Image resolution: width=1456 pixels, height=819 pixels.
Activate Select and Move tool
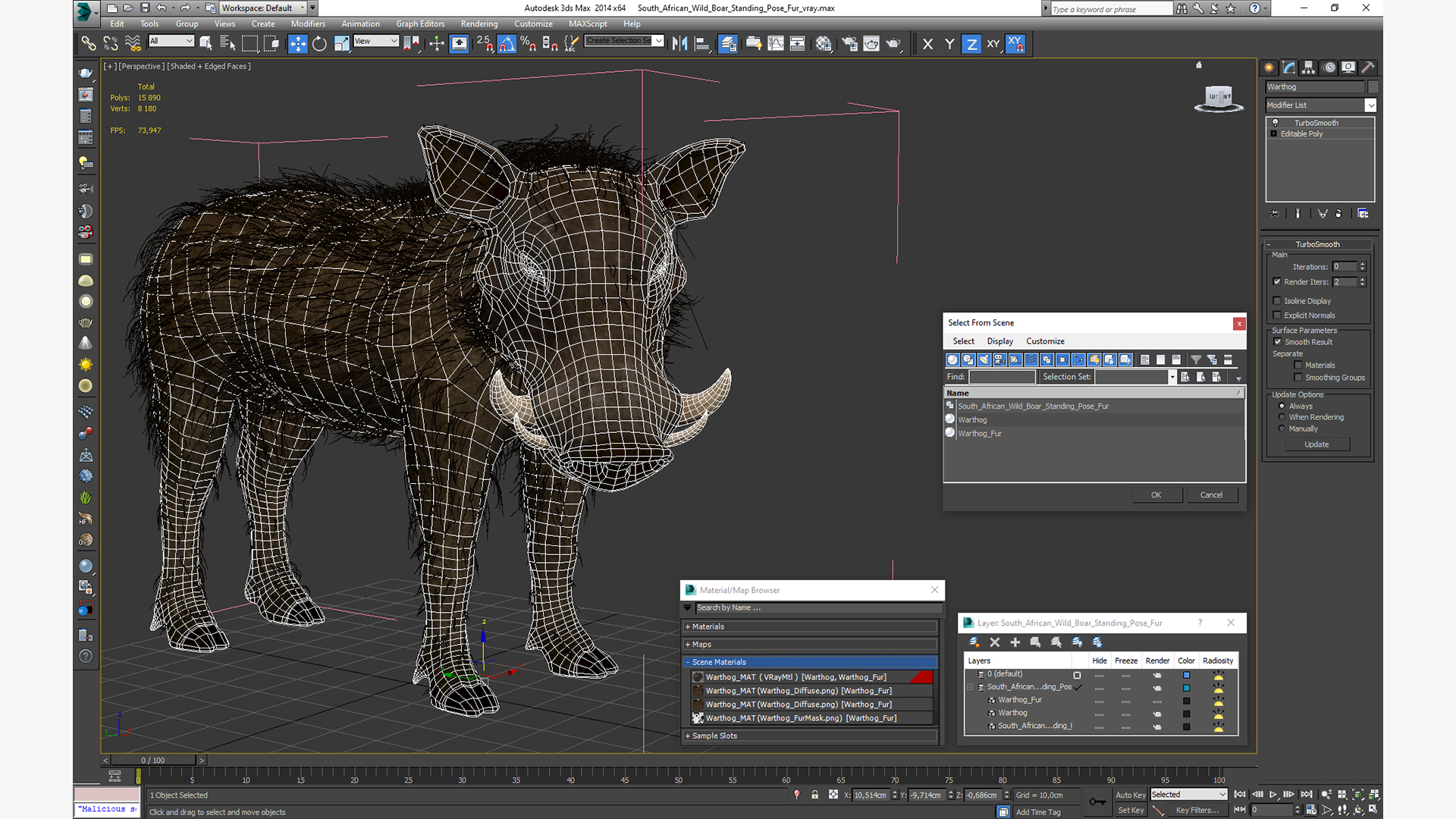pyautogui.click(x=297, y=43)
